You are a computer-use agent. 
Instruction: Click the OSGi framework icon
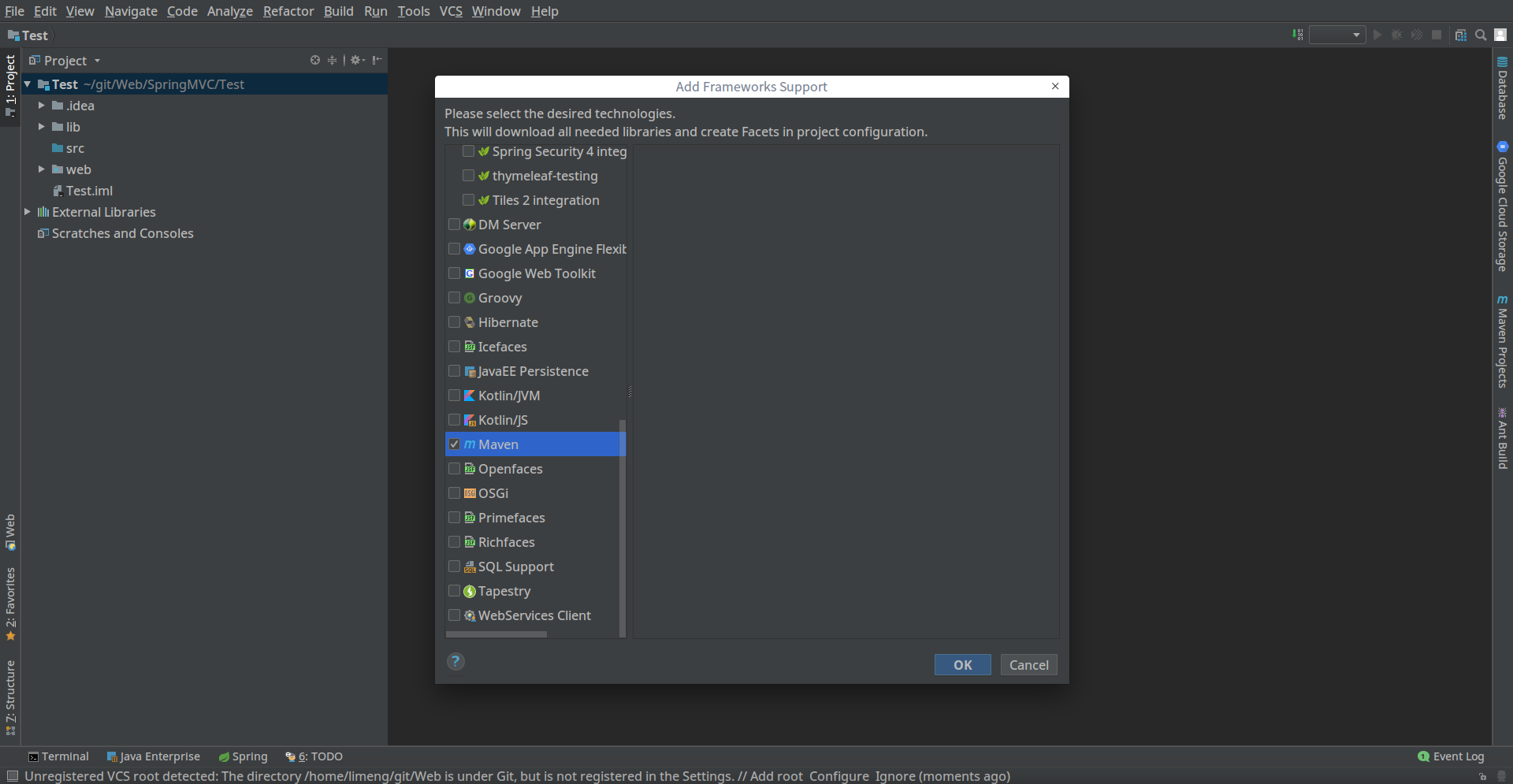[470, 493]
